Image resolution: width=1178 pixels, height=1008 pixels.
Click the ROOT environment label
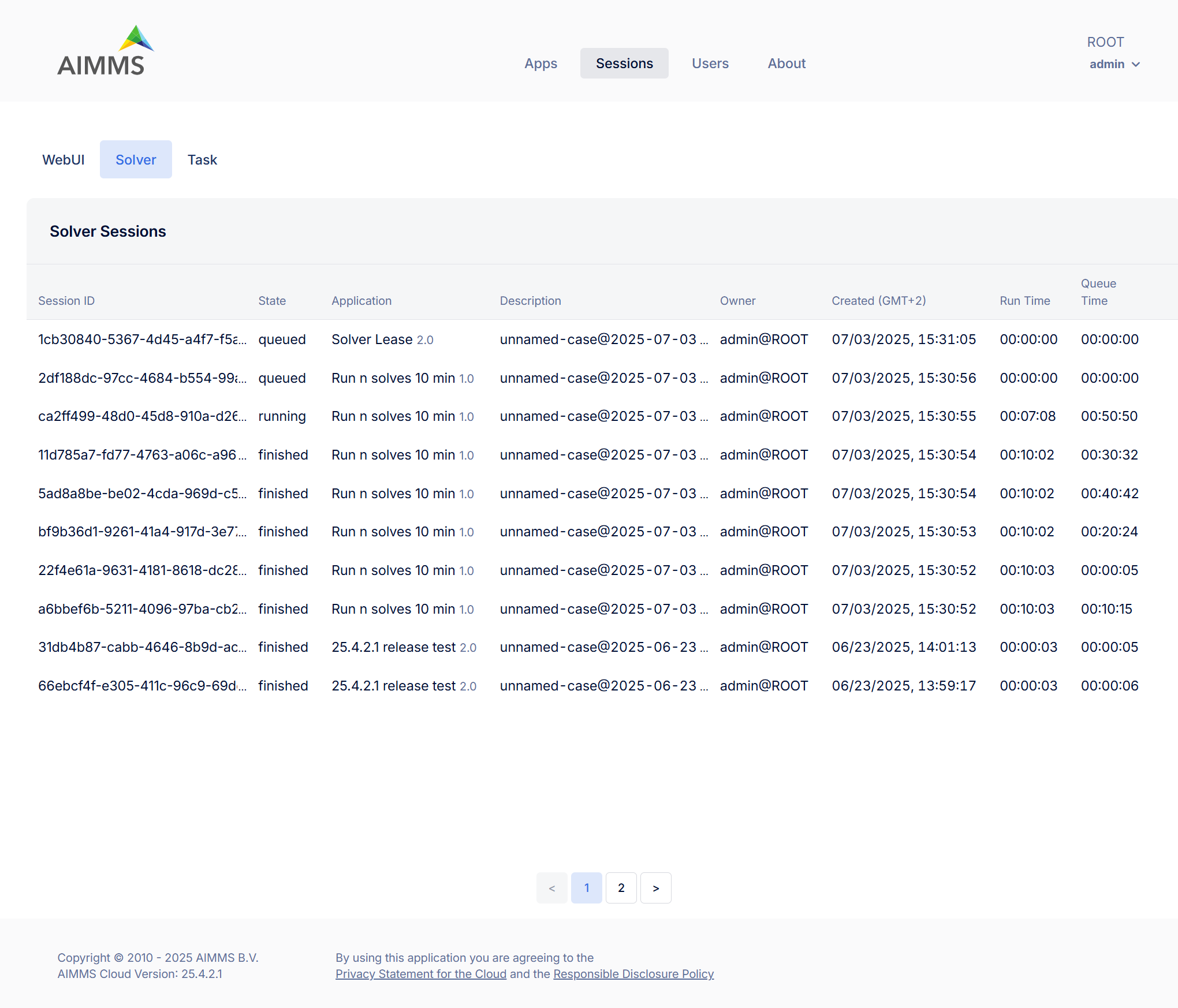(1105, 42)
